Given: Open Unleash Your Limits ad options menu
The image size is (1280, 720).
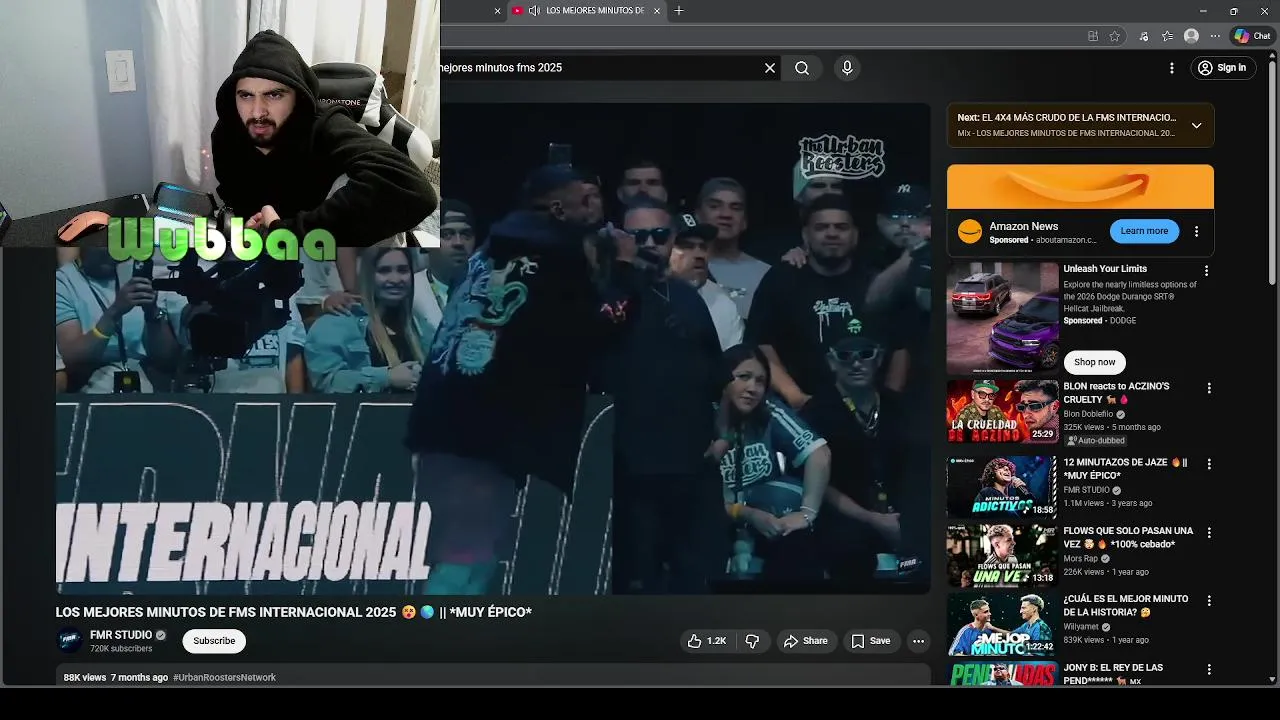Looking at the screenshot, I should point(1206,271).
